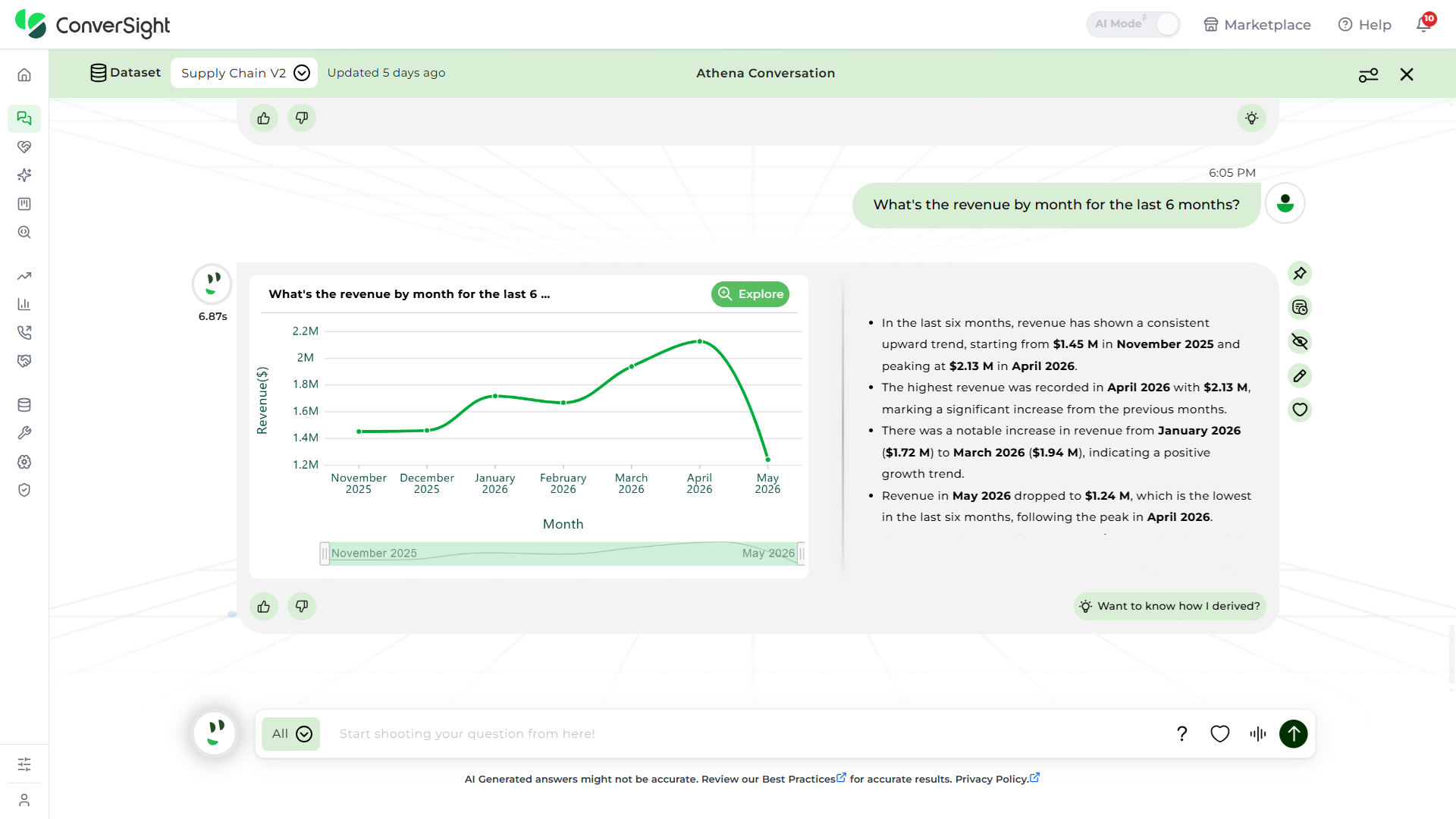Click Want to know how I derived
The width and height of the screenshot is (1456, 819).
[x=1169, y=606]
